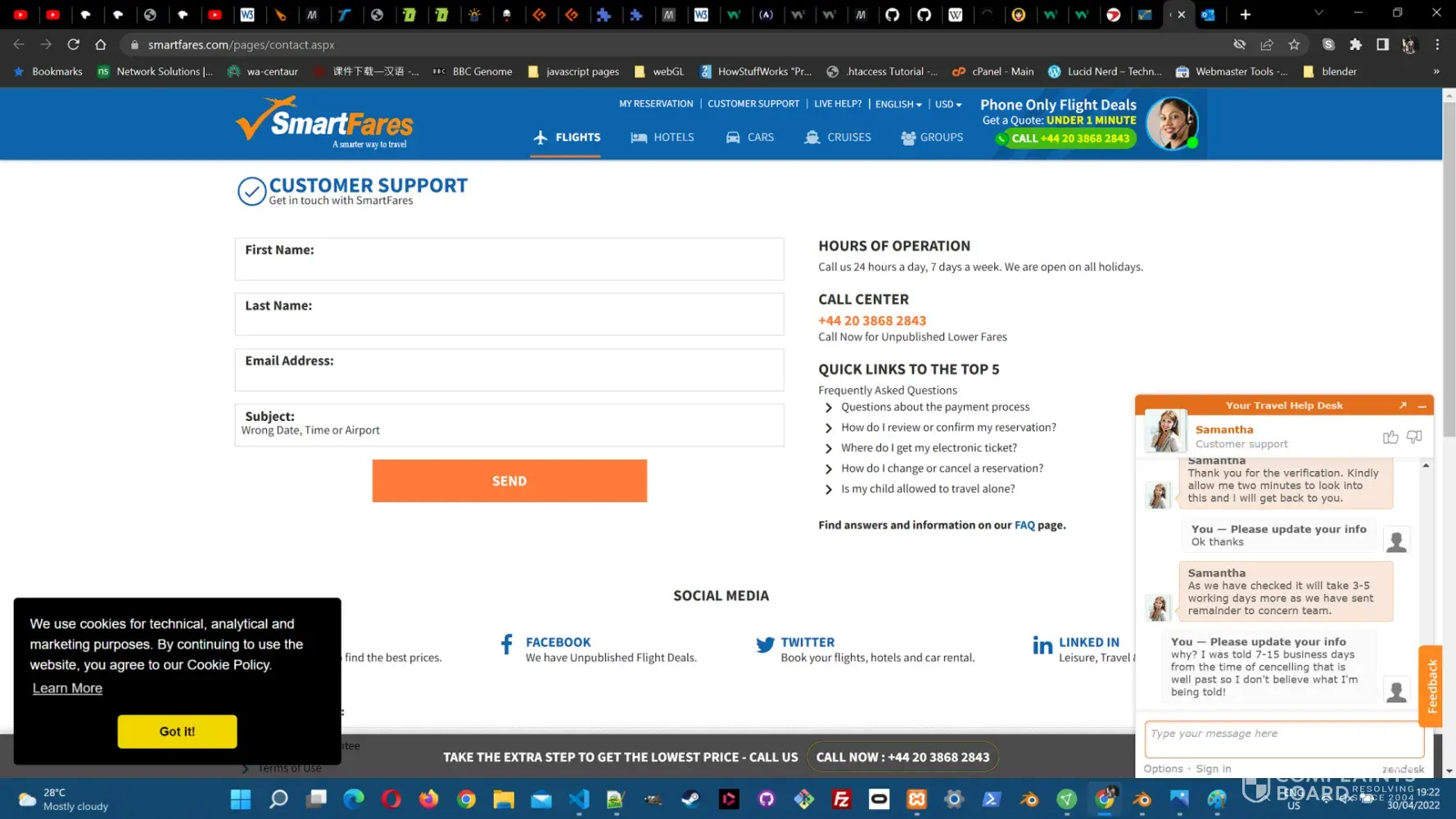Open the Learn More cookie policy link
1456x819 pixels.
tap(67, 688)
